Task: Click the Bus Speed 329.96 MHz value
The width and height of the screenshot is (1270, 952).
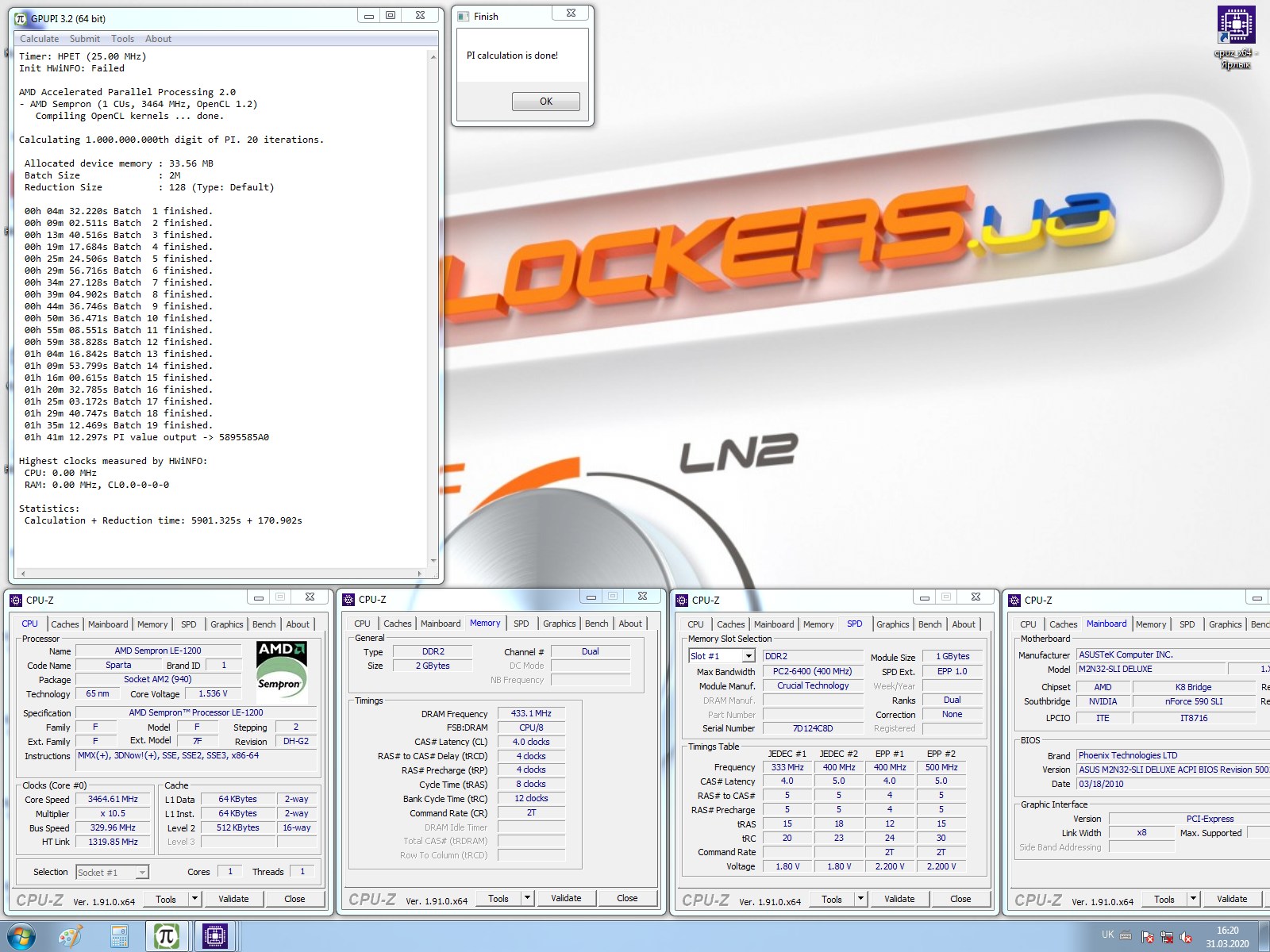Action: tap(113, 827)
